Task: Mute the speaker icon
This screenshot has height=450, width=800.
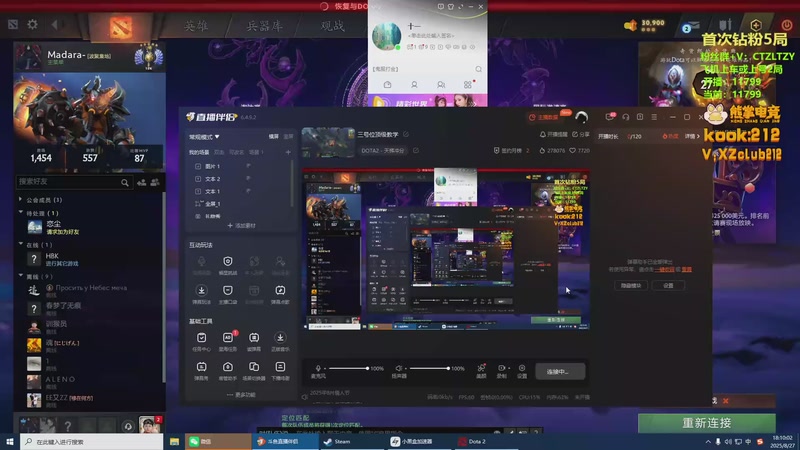Action: pos(399,368)
